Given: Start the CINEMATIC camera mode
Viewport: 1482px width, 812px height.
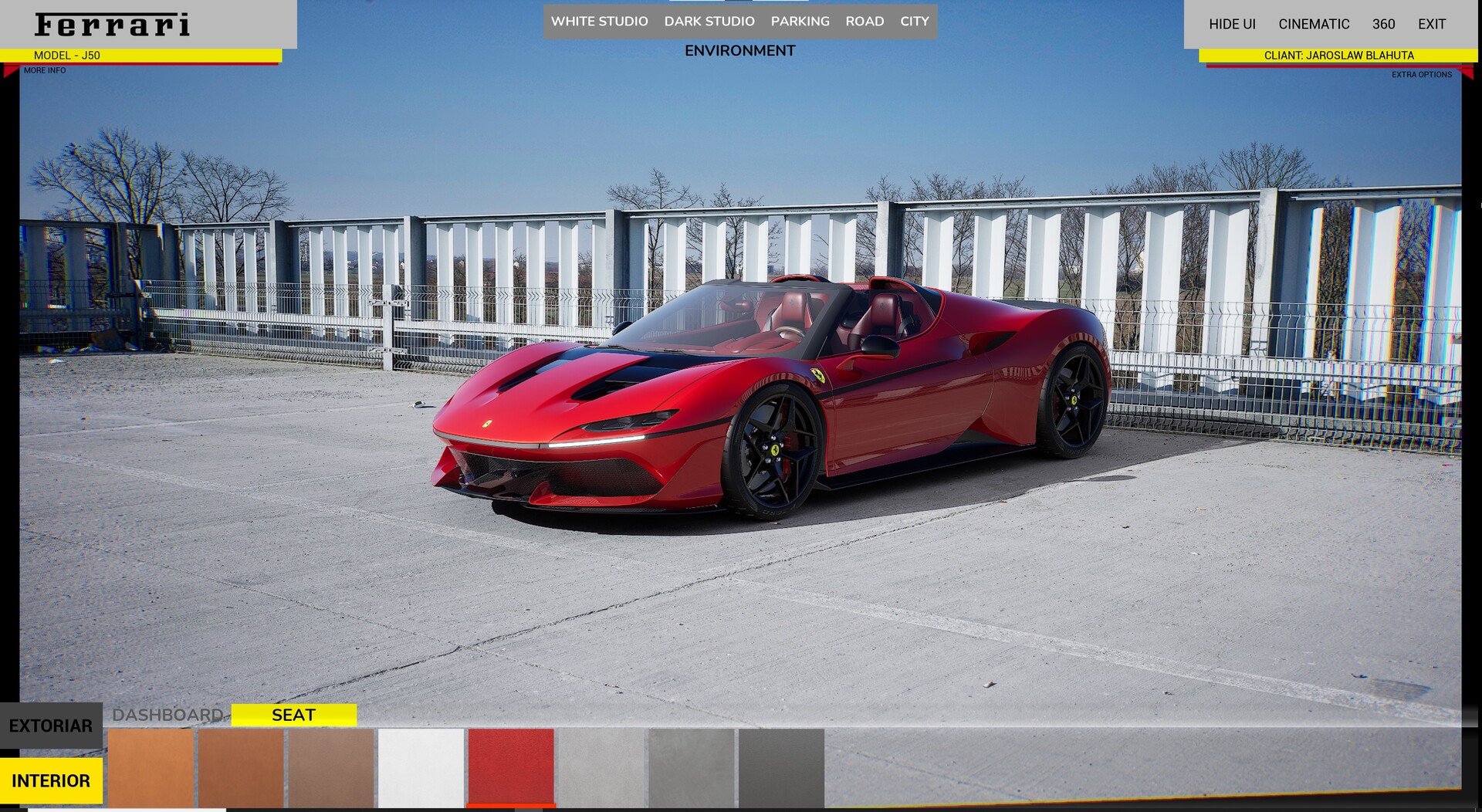Looking at the screenshot, I should pyautogui.click(x=1313, y=24).
